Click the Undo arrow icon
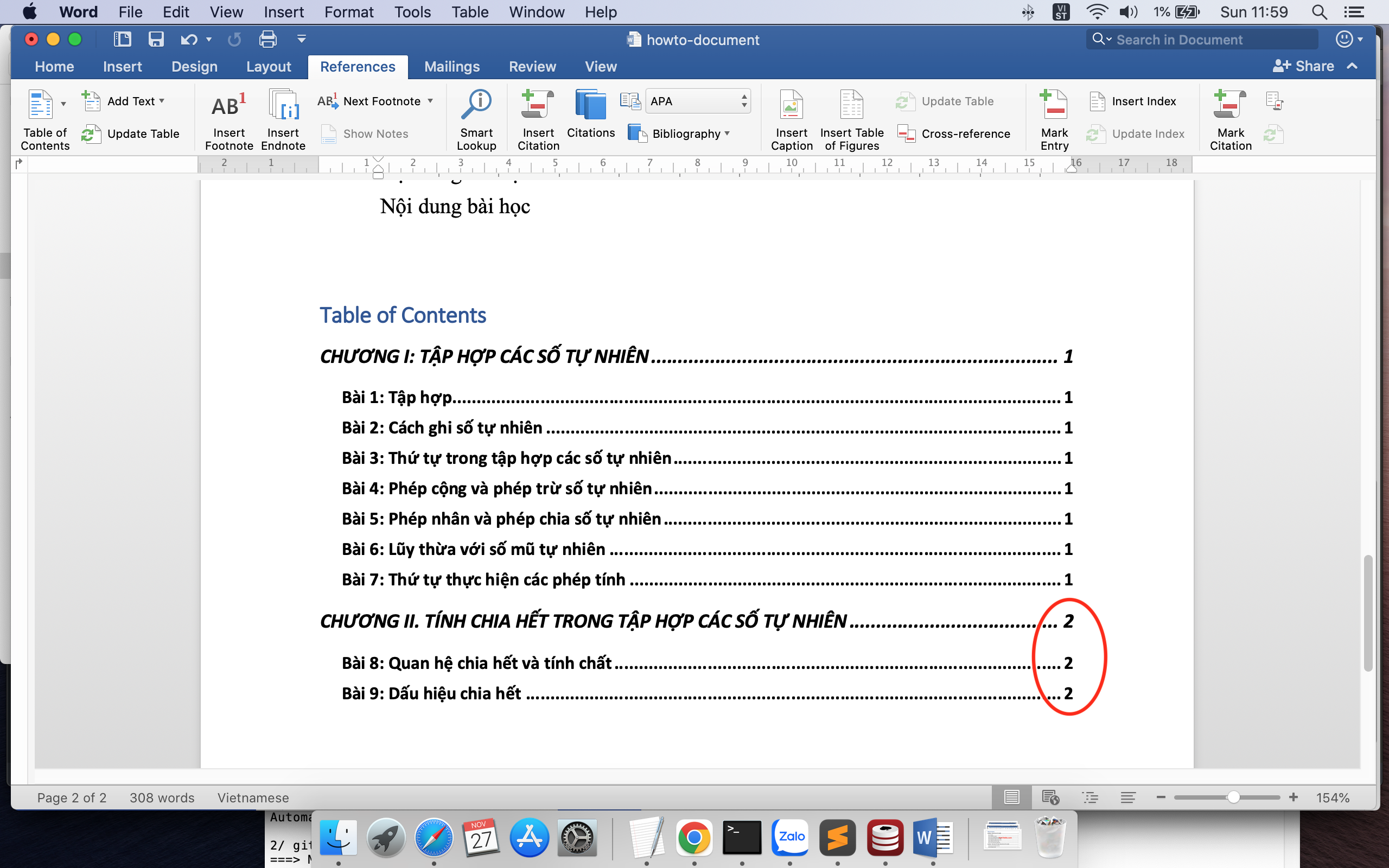 tap(188, 39)
